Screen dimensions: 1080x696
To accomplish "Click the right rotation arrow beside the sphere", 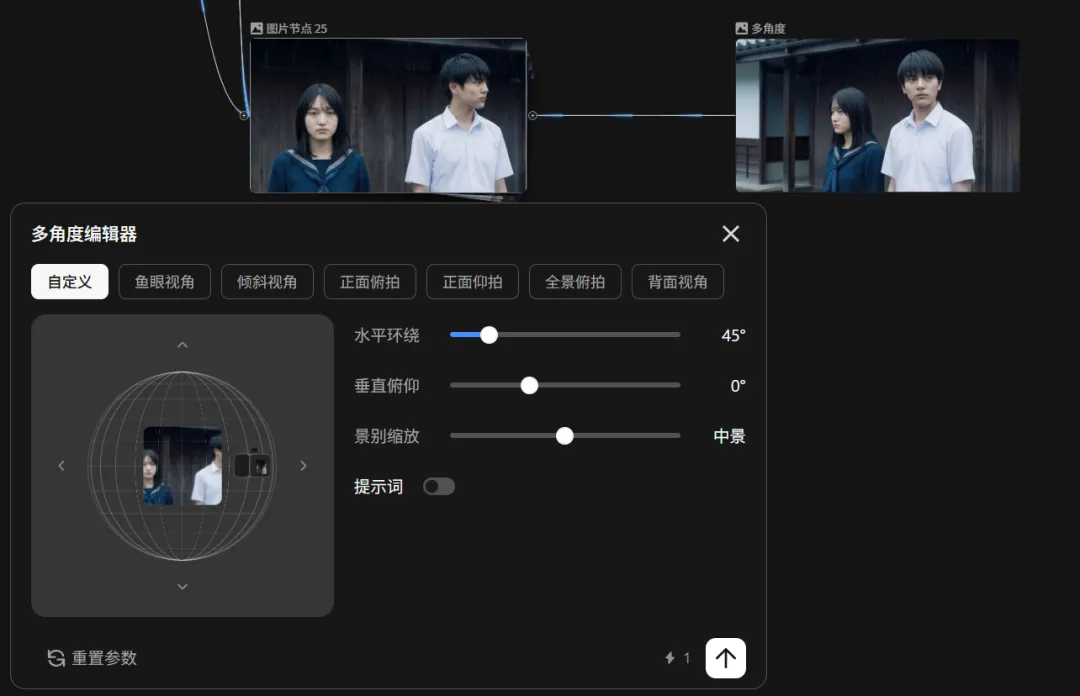I will [x=303, y=465].
